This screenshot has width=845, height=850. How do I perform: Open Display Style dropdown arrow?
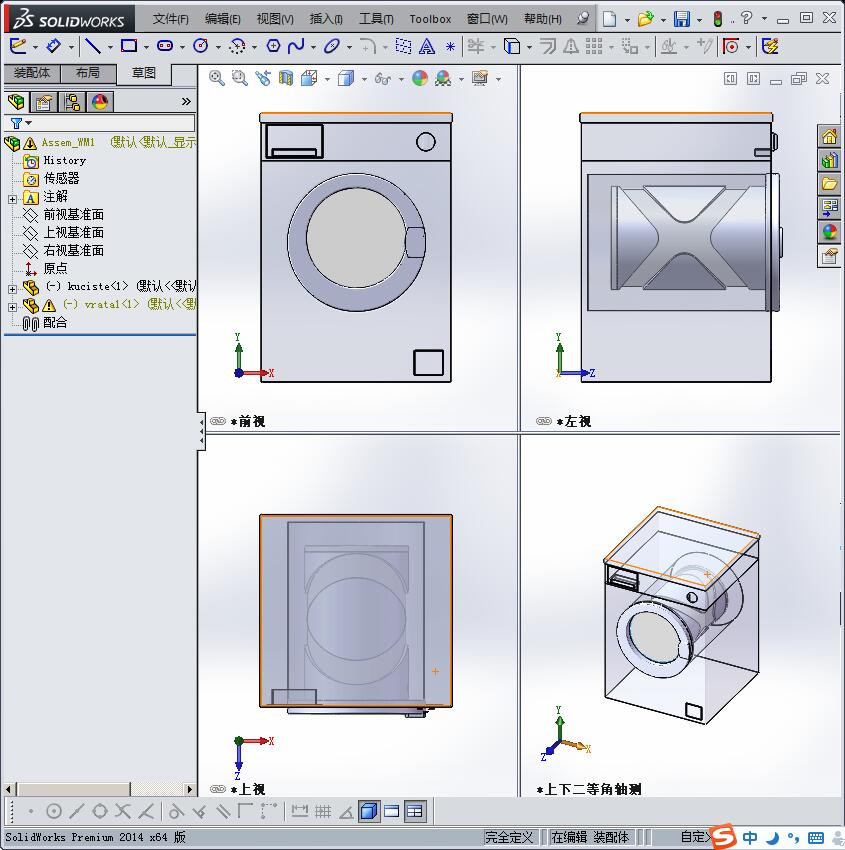(x=364, y=80)
